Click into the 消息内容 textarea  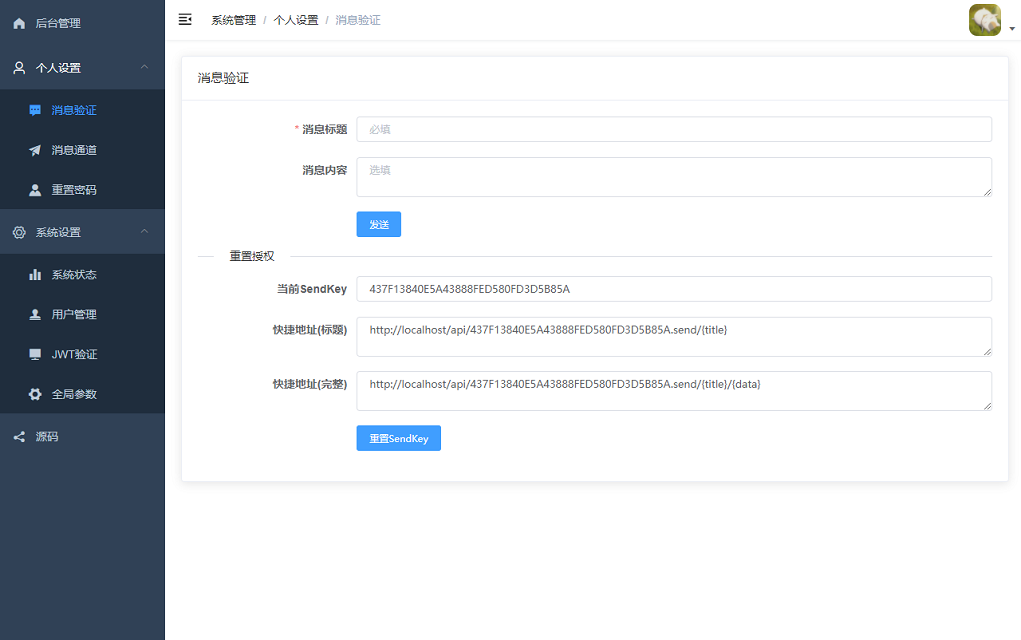point(673,177)
